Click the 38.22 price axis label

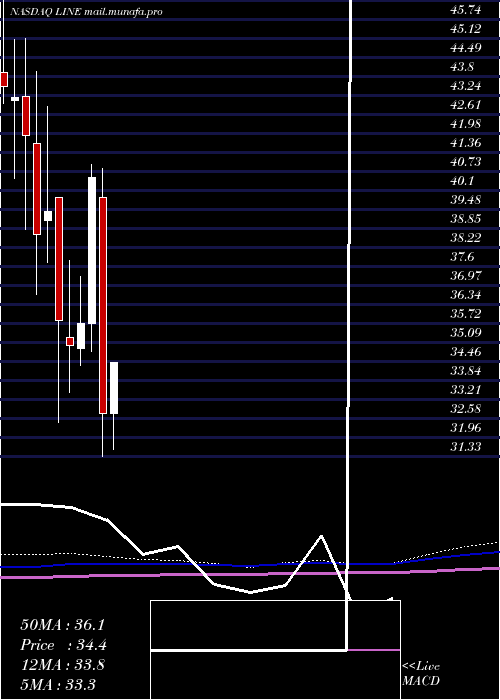[466, 238]
